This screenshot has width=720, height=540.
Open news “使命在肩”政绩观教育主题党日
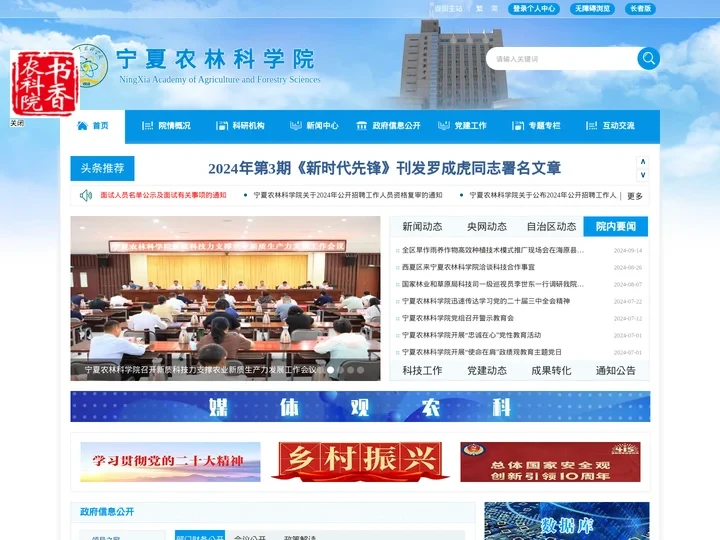coord(482,352)
